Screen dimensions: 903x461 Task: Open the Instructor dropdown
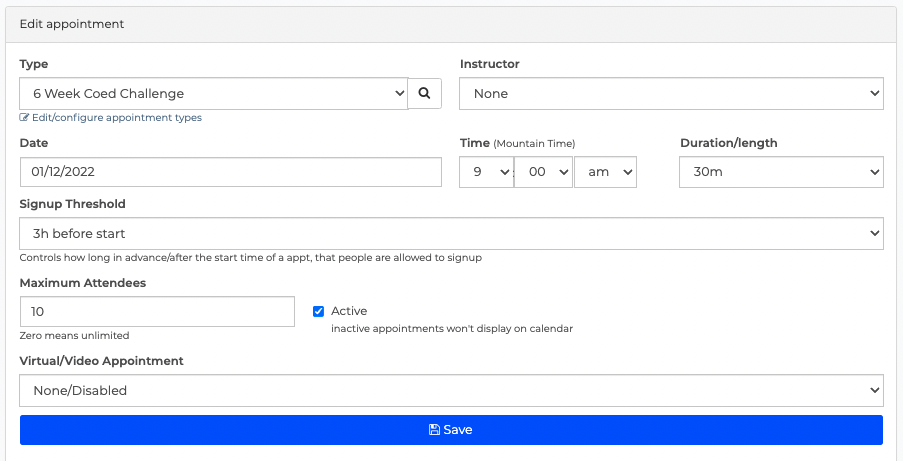tap(671, 93)
